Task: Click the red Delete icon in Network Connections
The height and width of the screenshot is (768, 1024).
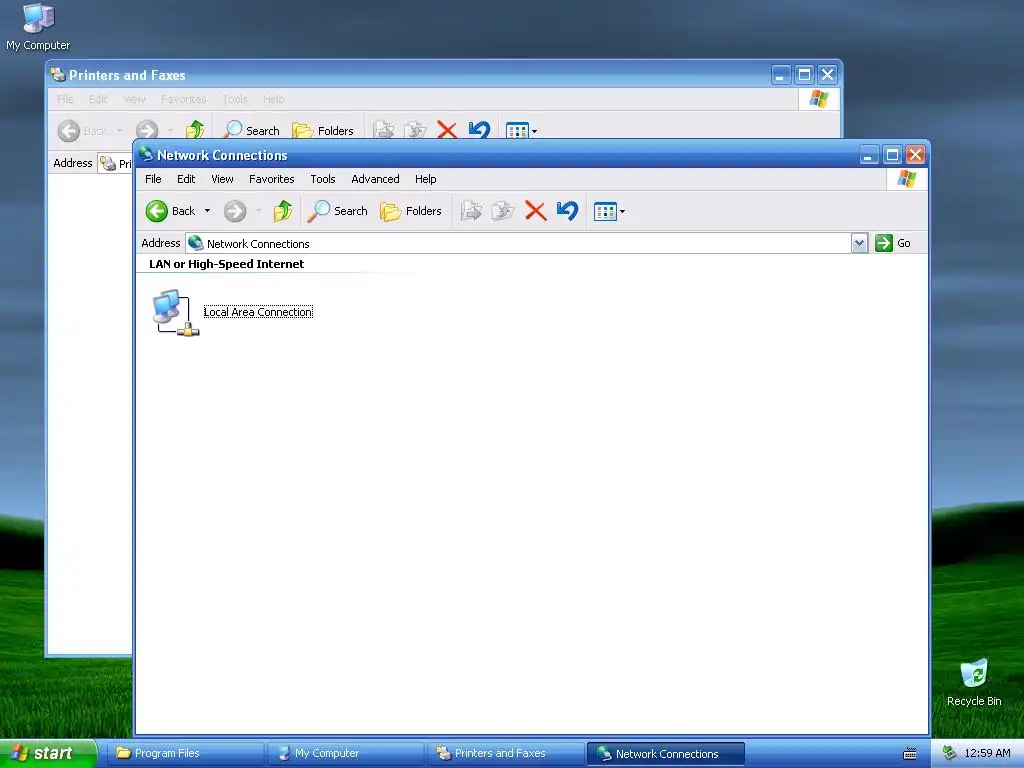Action: (536, 211)
